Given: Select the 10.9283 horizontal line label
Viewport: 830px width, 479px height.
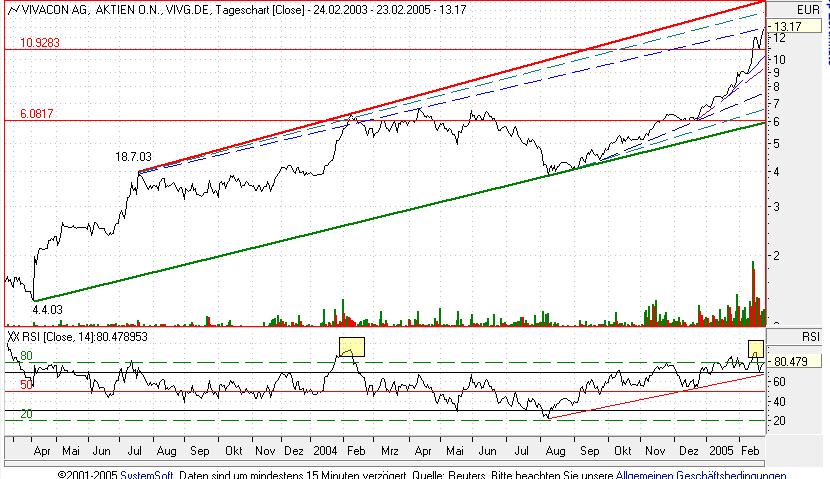Looking at the screenshot, I should coord(40,42).
